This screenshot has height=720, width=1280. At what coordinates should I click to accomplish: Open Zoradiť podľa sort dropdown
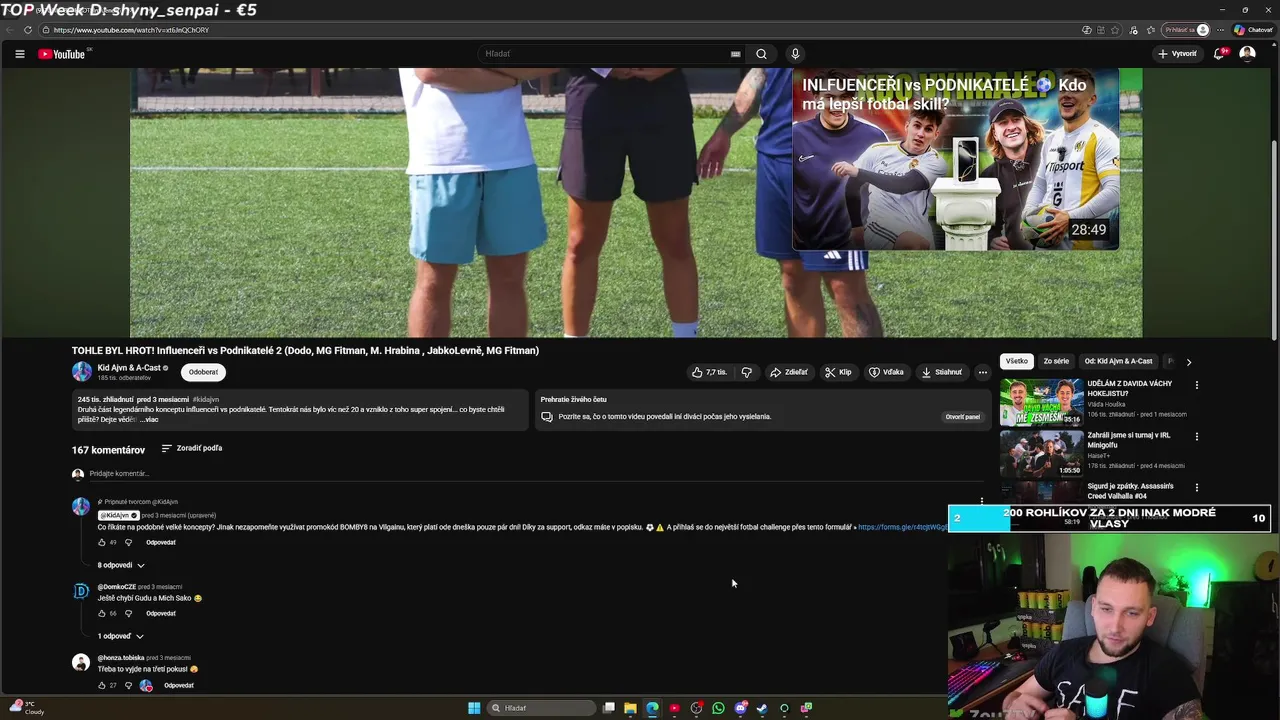tap(192, 448)
